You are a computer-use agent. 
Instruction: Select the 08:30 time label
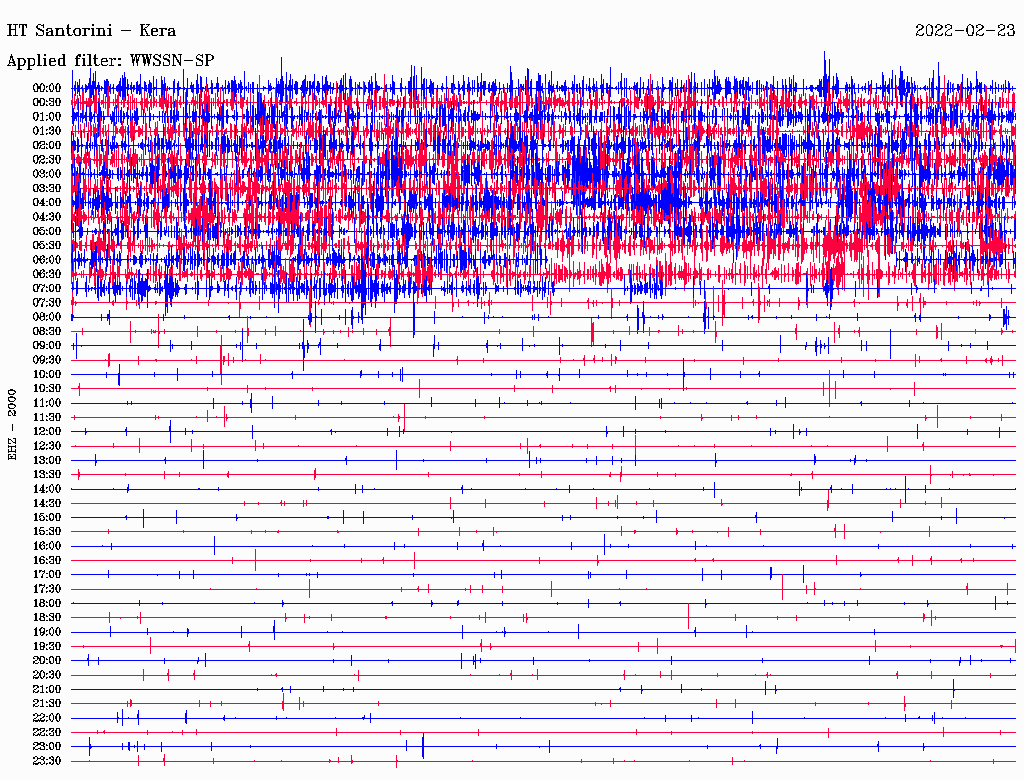coord(47,332)
